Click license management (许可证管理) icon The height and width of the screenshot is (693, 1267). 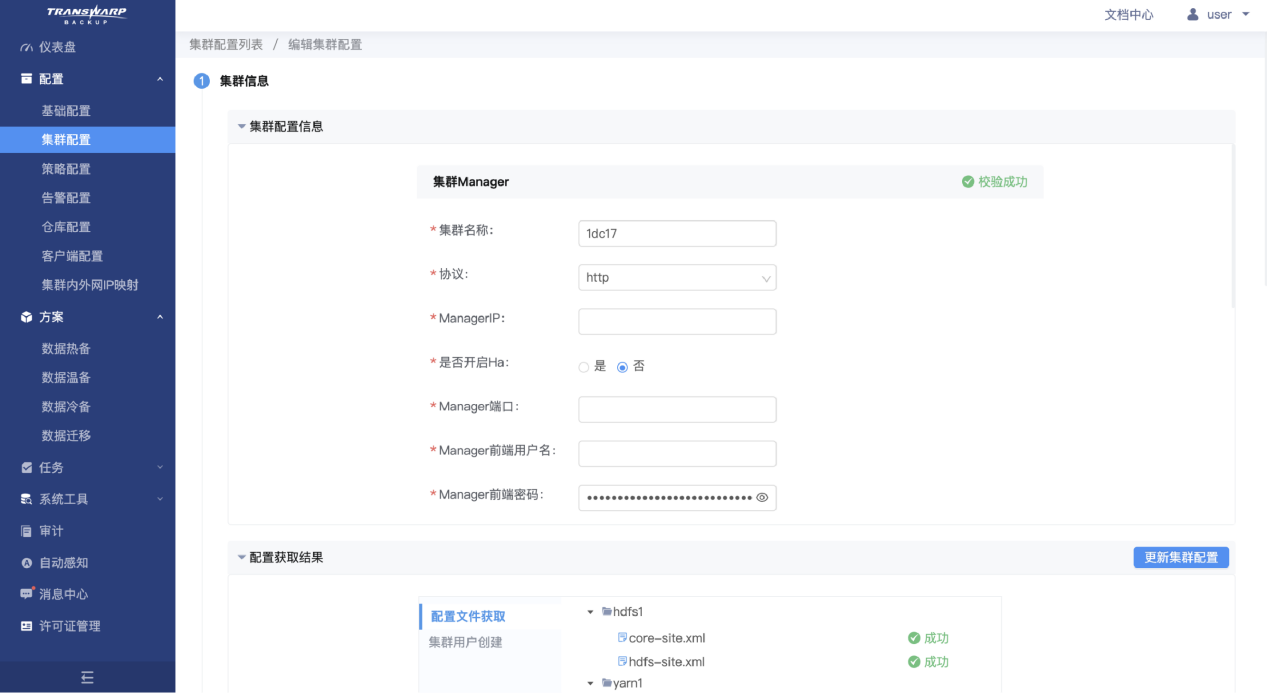[x=27, y=626]
